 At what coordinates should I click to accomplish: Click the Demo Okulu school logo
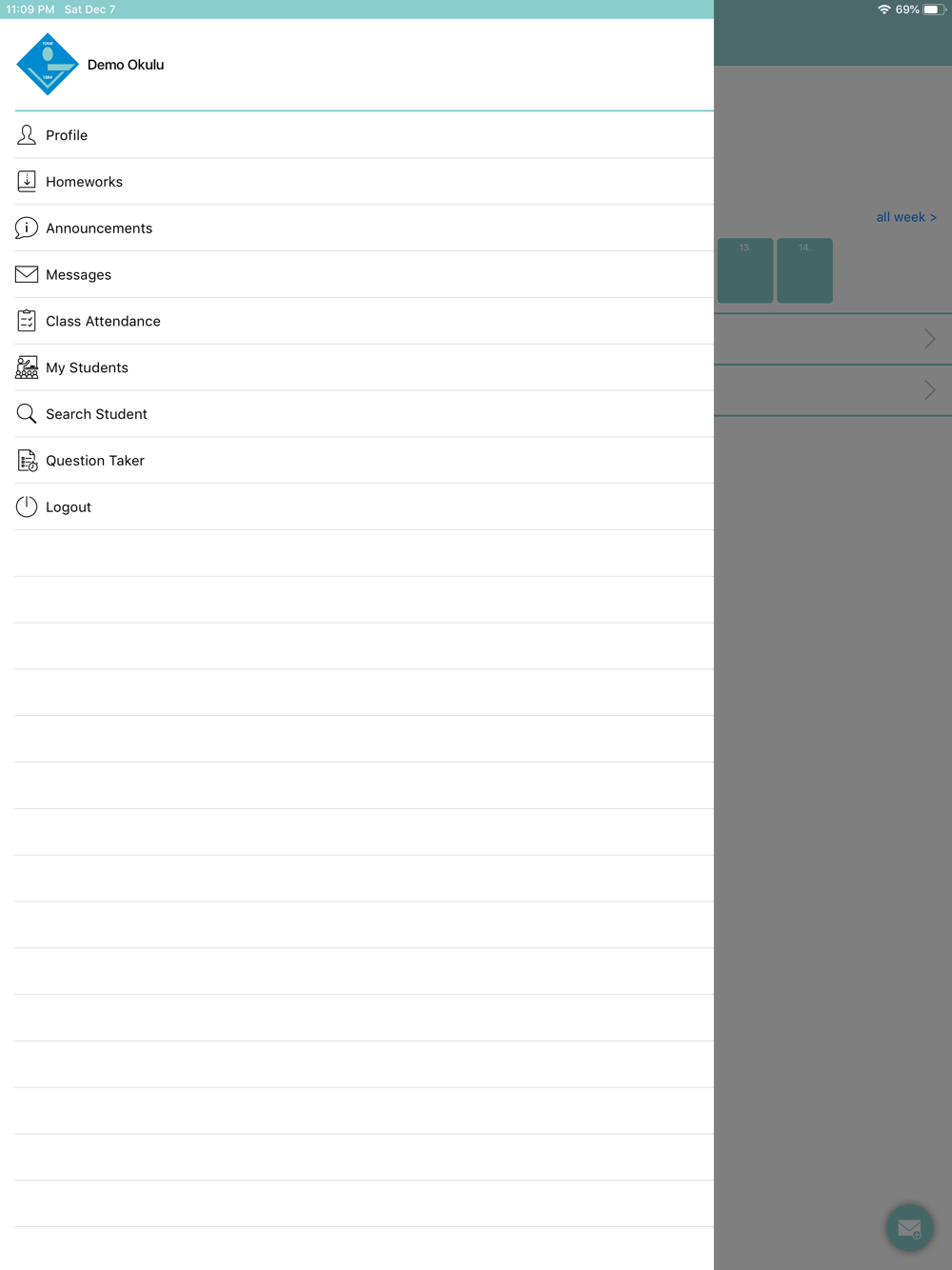click(x=48, y=65)
